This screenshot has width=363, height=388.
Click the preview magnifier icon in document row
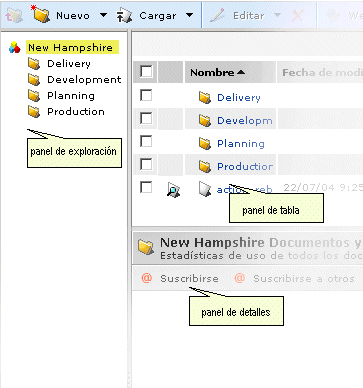[173, 190]
